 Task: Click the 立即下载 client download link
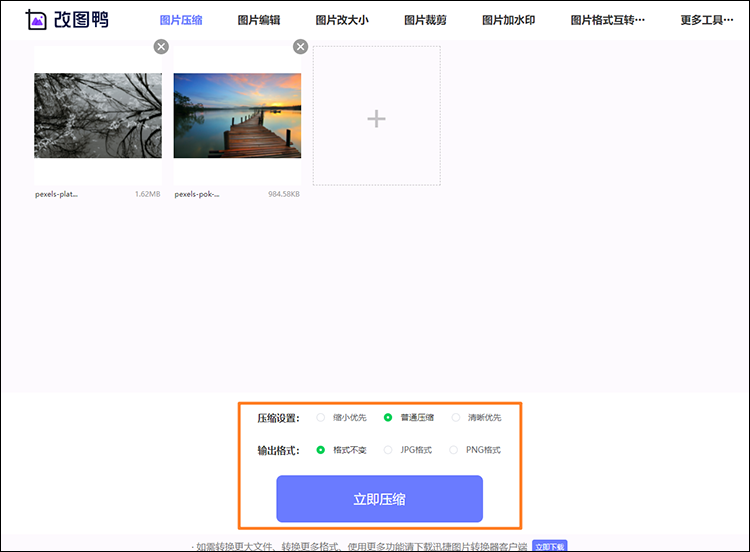click(549, 546)
